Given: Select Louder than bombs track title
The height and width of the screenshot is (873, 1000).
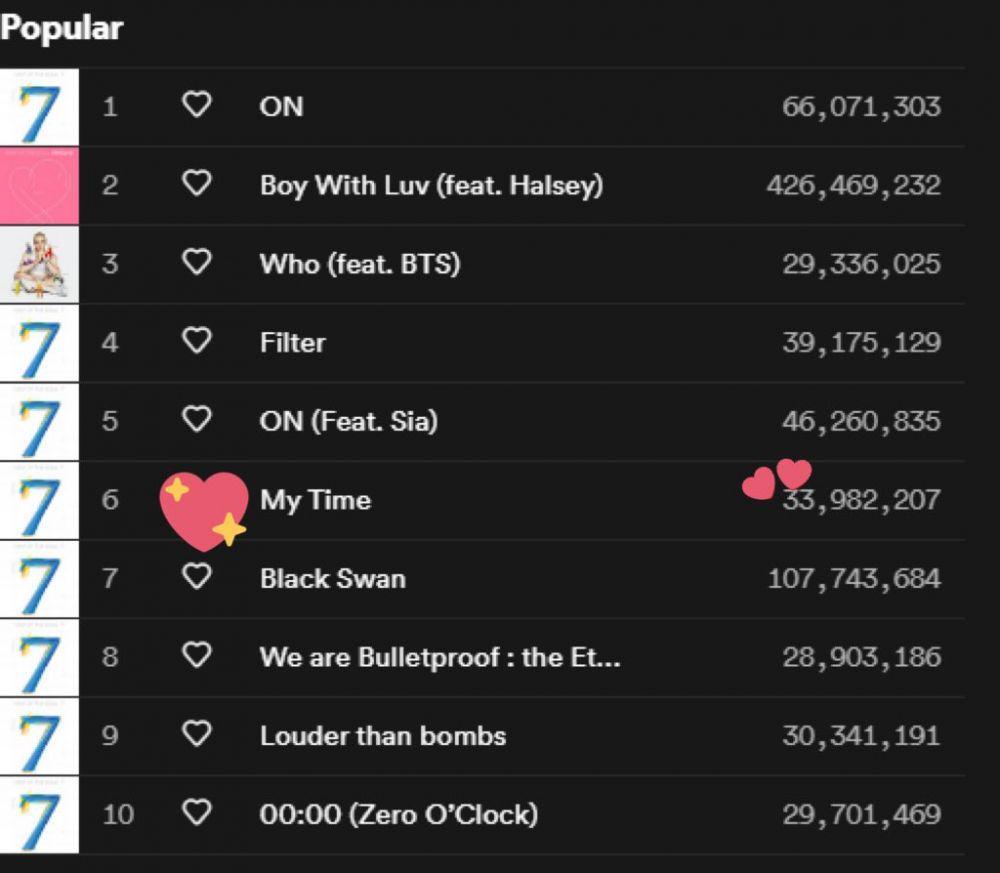Looking at the screenshot, I should pos(383,736).
